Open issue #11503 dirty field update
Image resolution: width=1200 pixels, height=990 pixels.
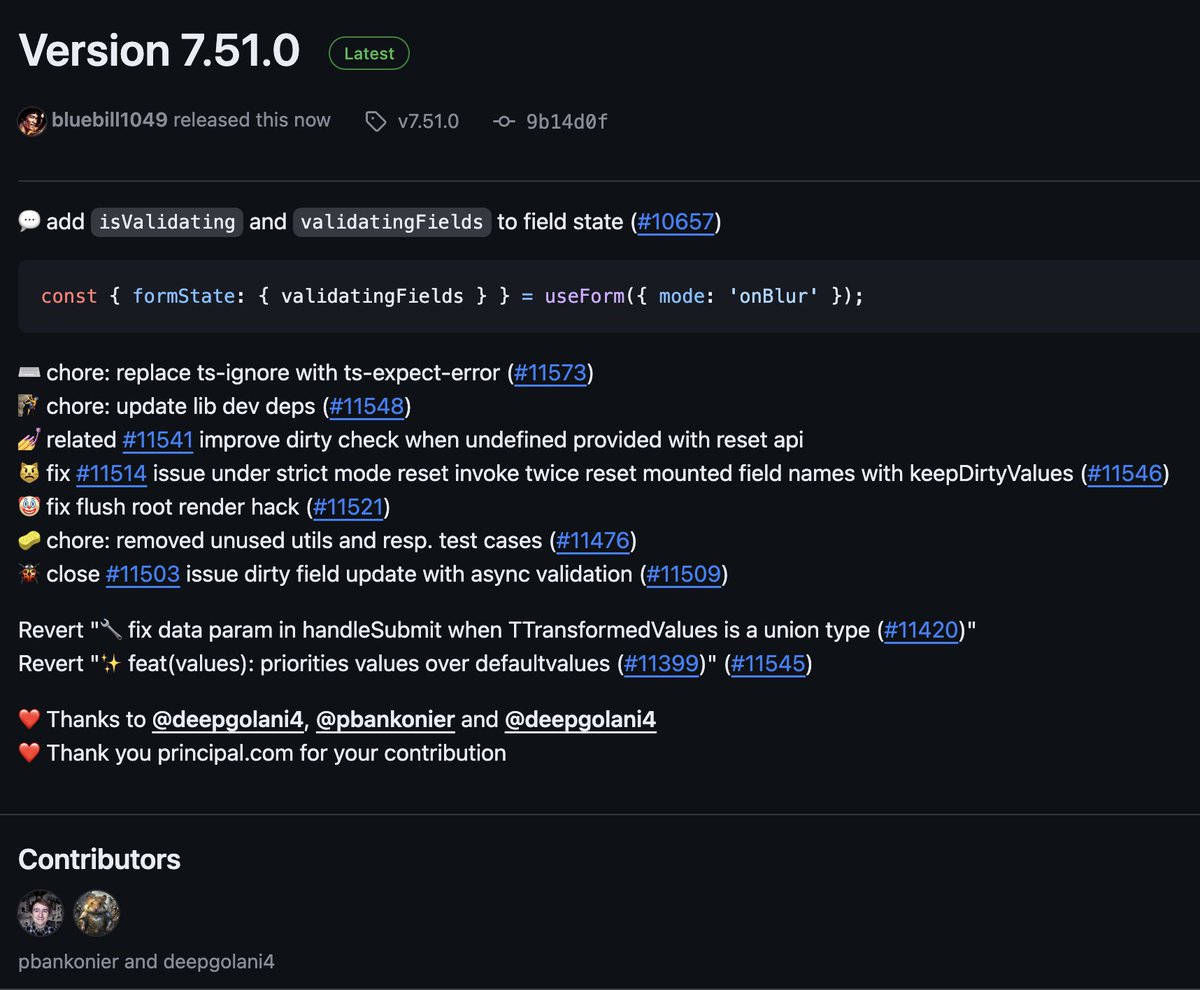click(143, 574)
